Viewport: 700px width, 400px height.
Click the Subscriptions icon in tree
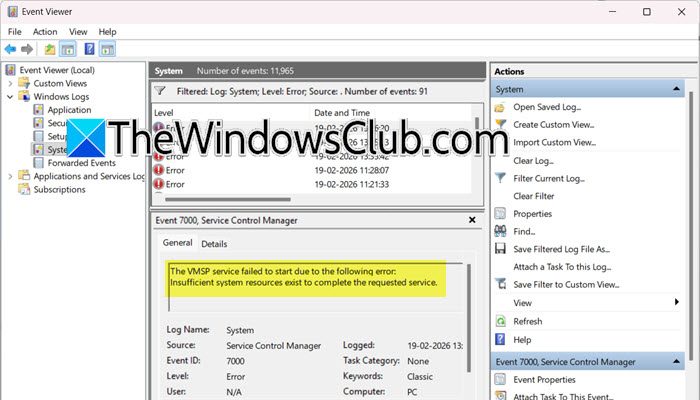(24, 189)
